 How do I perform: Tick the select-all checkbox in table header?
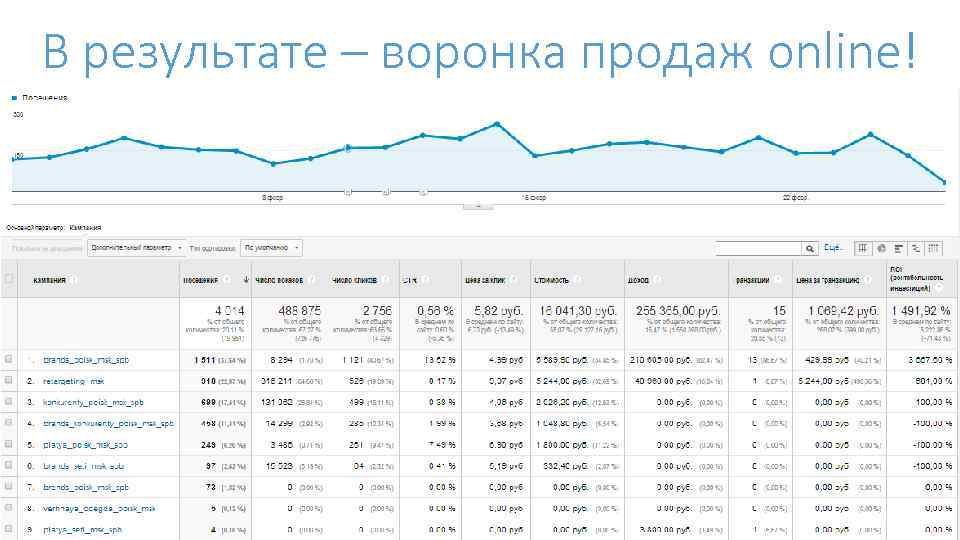click(x=9, y=279)
